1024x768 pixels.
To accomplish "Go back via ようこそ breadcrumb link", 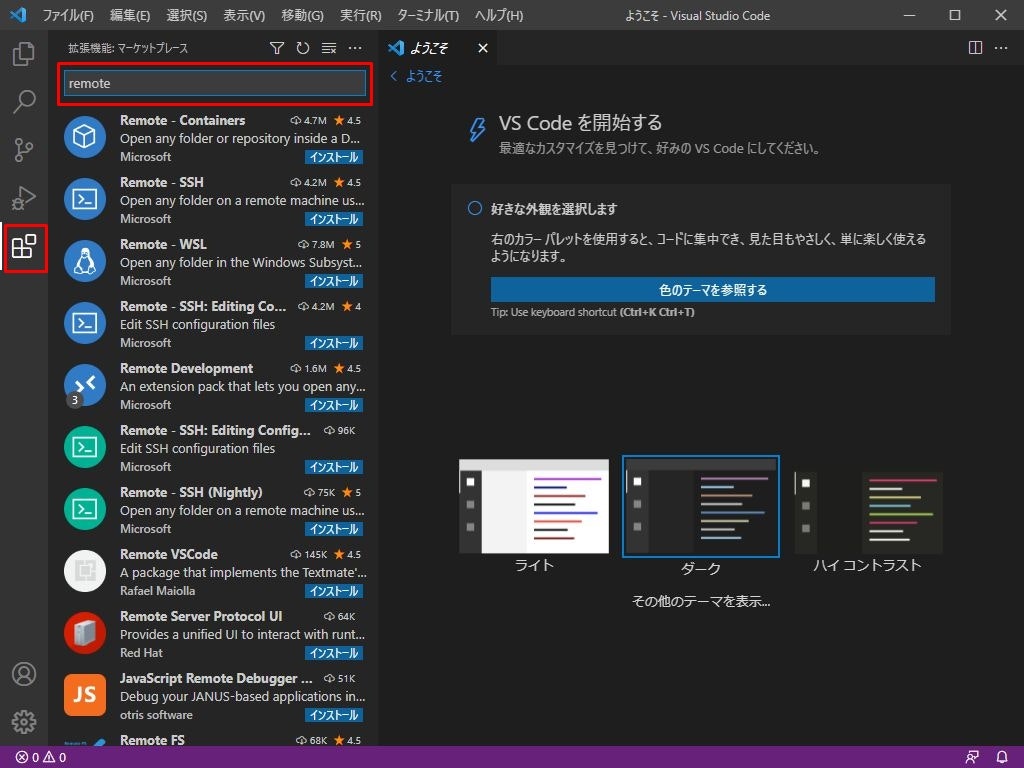I will (x=416, y=76).
